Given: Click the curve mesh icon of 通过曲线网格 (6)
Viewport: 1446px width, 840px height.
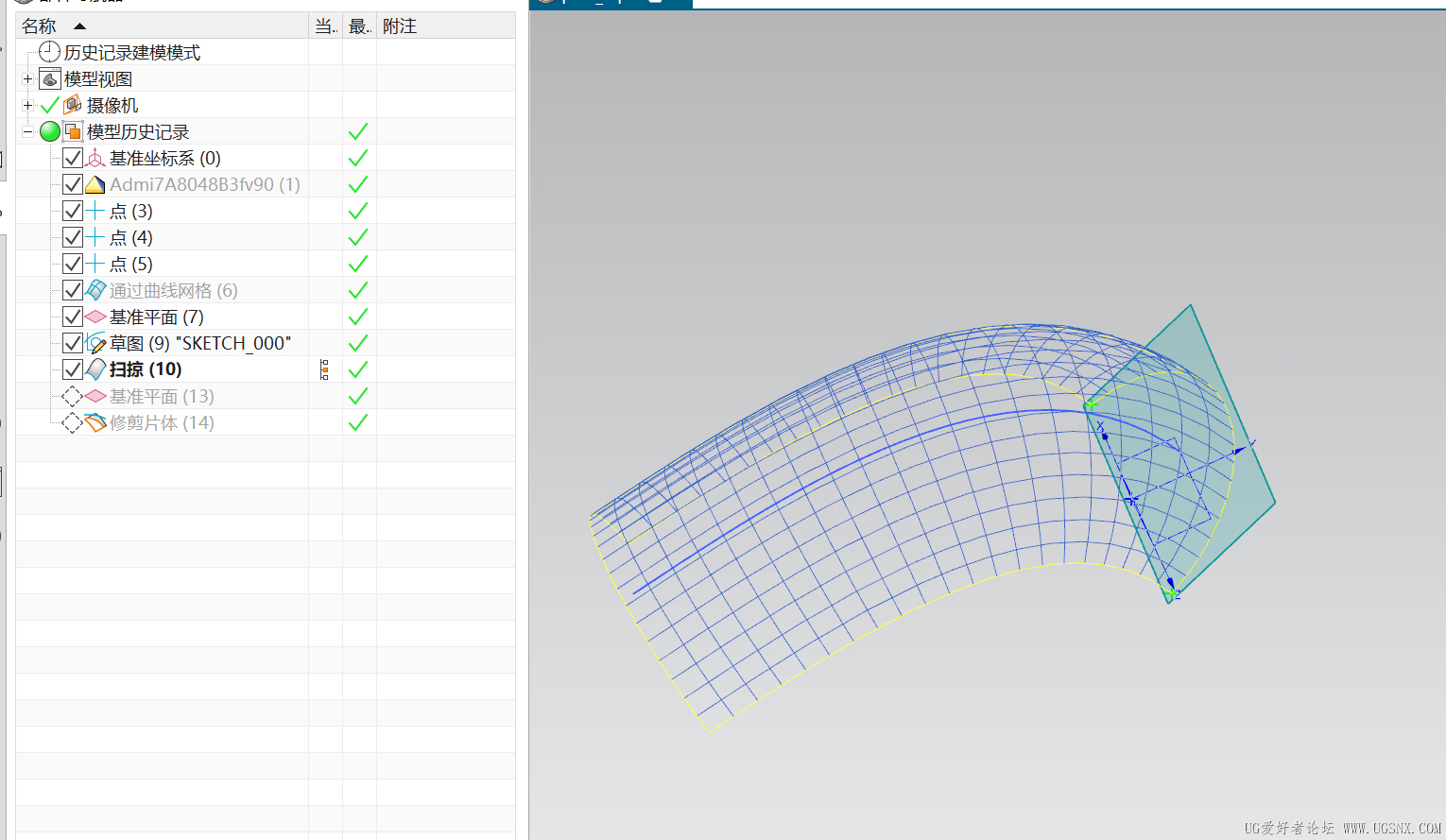Looking at the screenshot, I should [95, 290].
